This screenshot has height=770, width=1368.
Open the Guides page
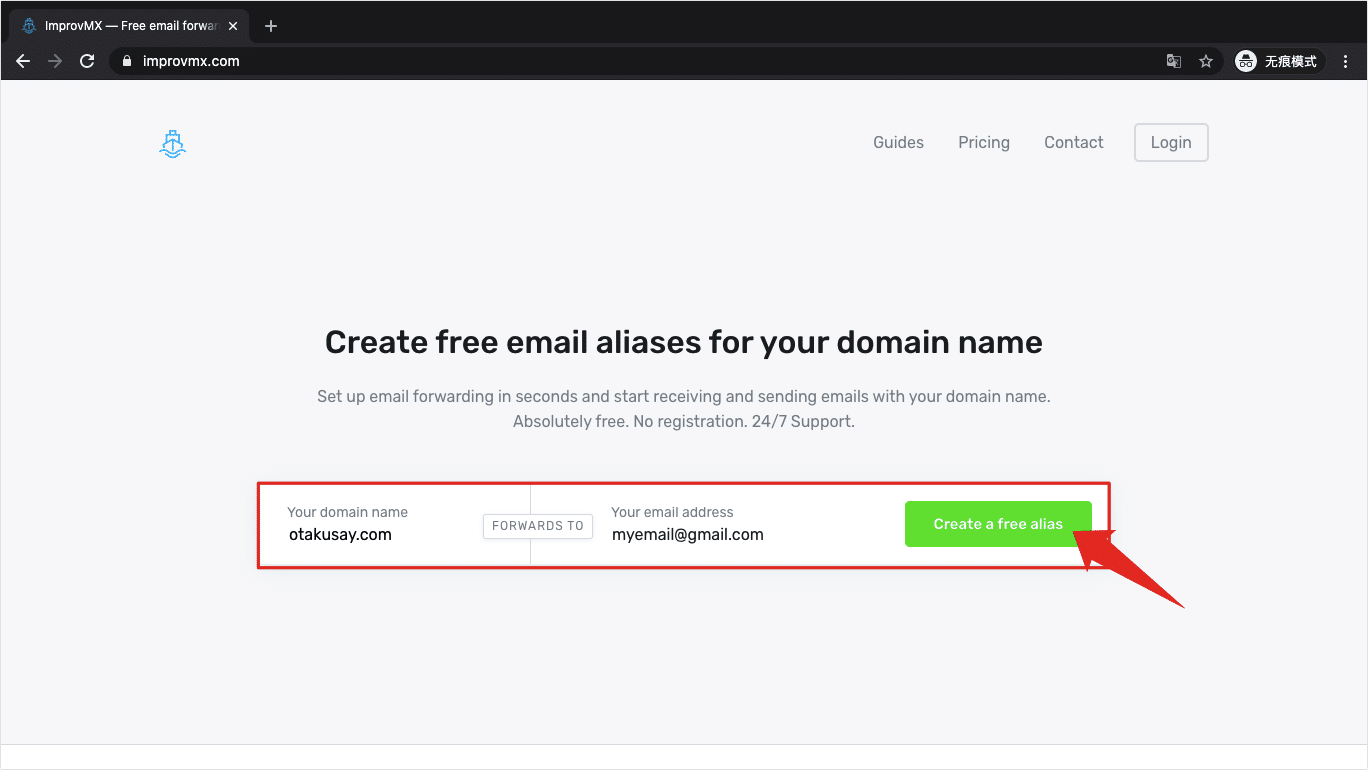tap(898, 142)
